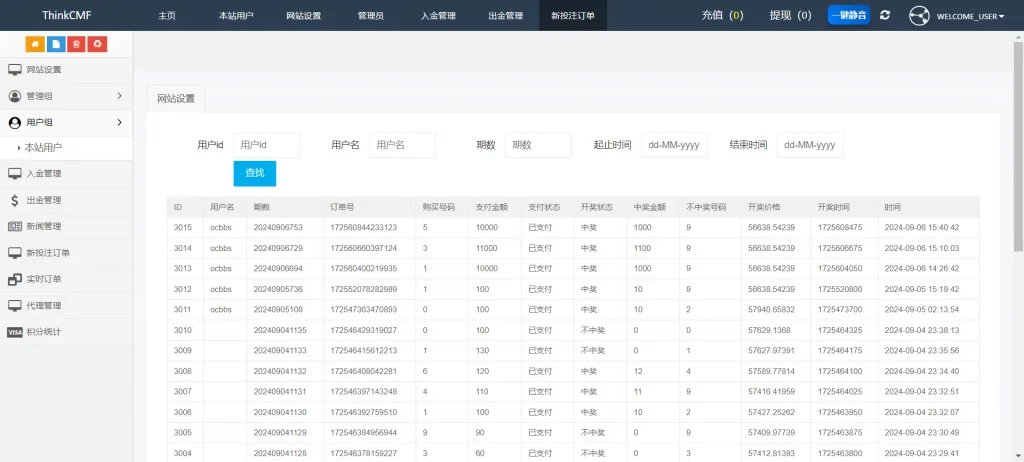Image resolution: width=1024 pixels, height=462 pixels.
Task: Click the red trash shortcut icon
Action: (x=76, y=44)
